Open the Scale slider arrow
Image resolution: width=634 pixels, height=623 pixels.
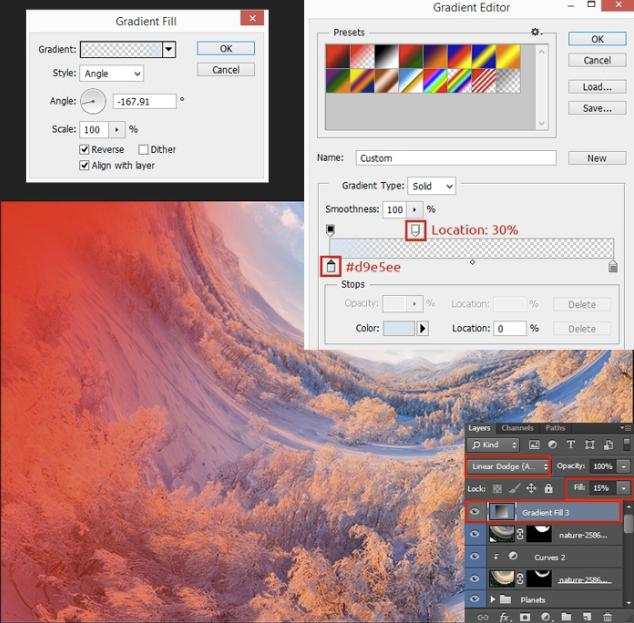point(117,130)
